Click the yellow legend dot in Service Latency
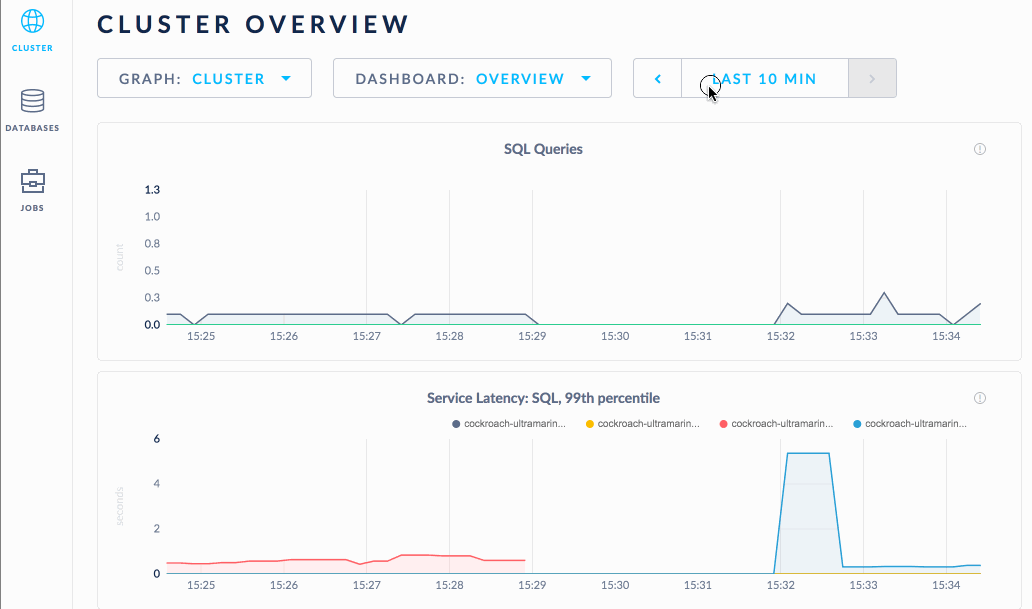 click(x=586, y=423)
